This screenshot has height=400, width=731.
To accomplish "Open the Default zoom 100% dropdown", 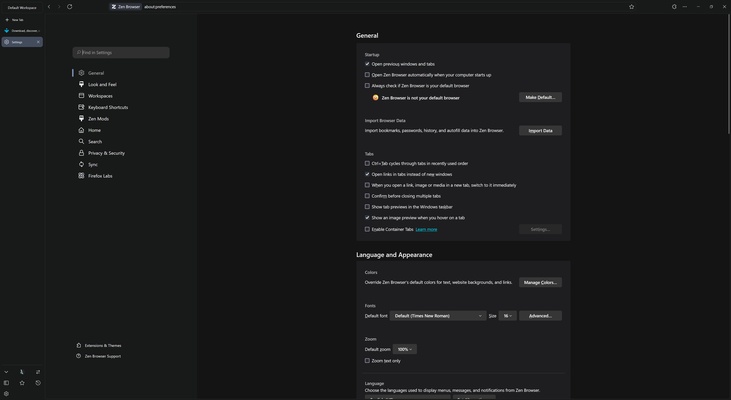I will coord(405,349).
